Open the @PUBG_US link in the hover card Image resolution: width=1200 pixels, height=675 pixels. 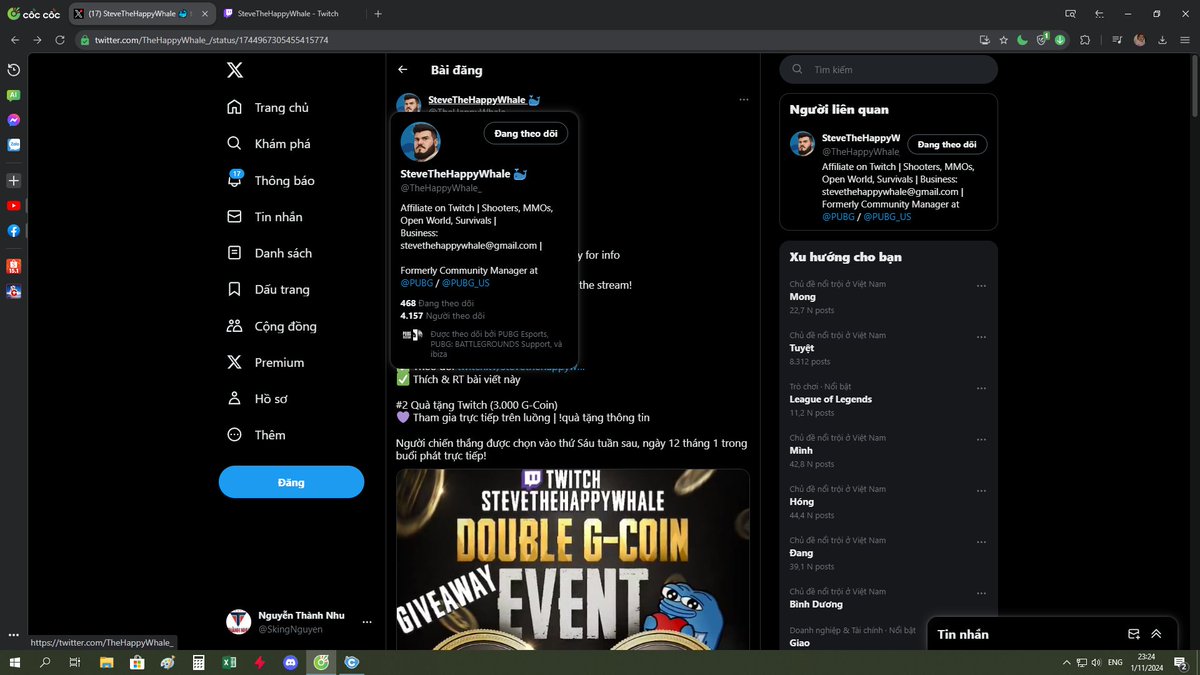coord(466,283)
